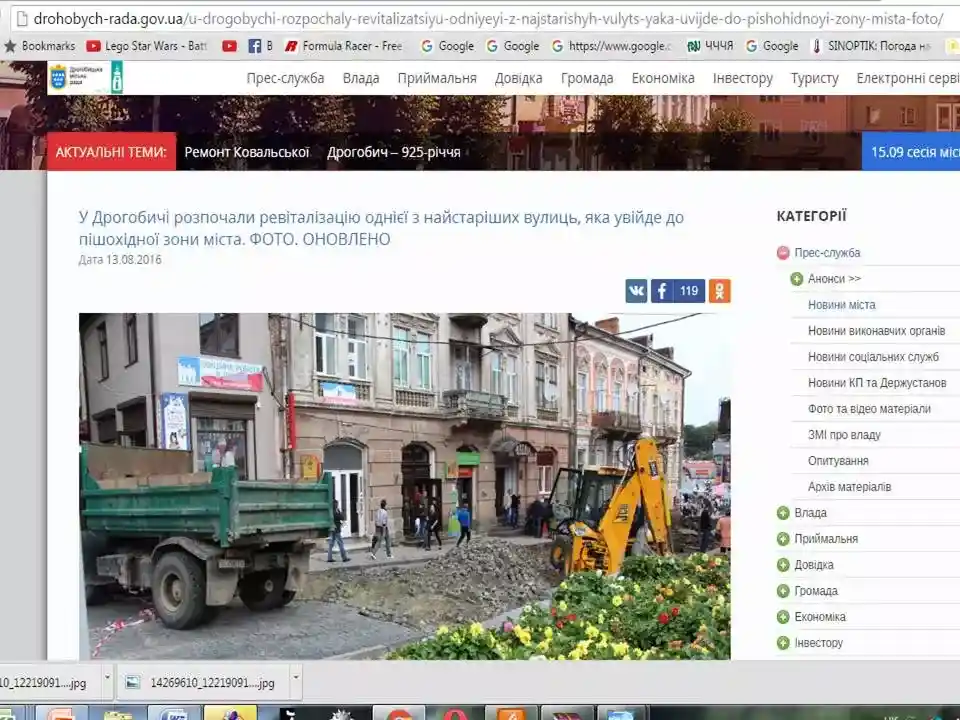
Task: Open the Економіка top menu
Action: click(x=663, y=78)
